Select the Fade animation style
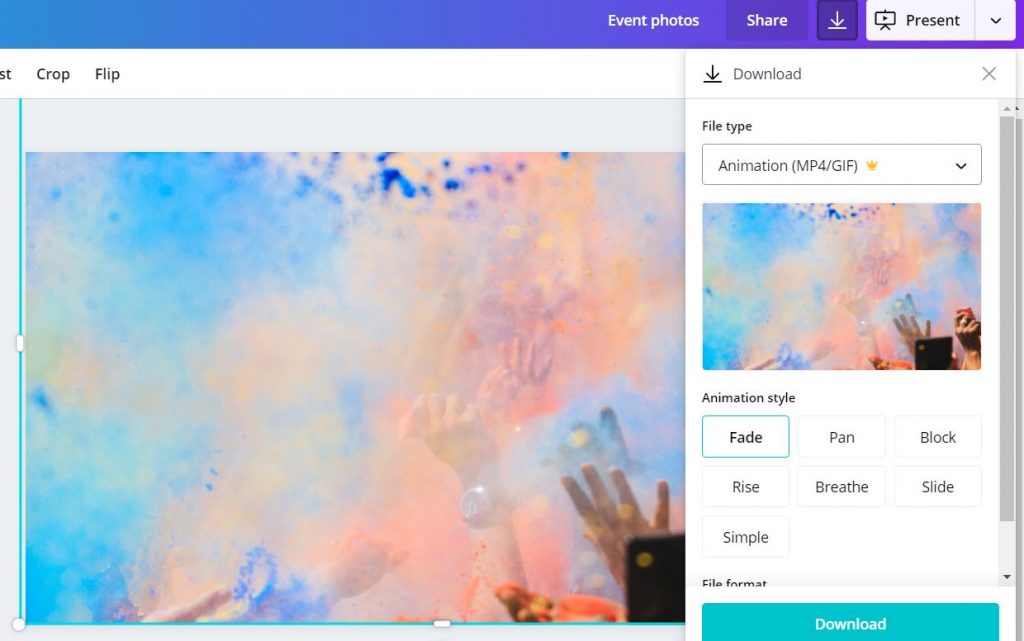 pos(745,437)
